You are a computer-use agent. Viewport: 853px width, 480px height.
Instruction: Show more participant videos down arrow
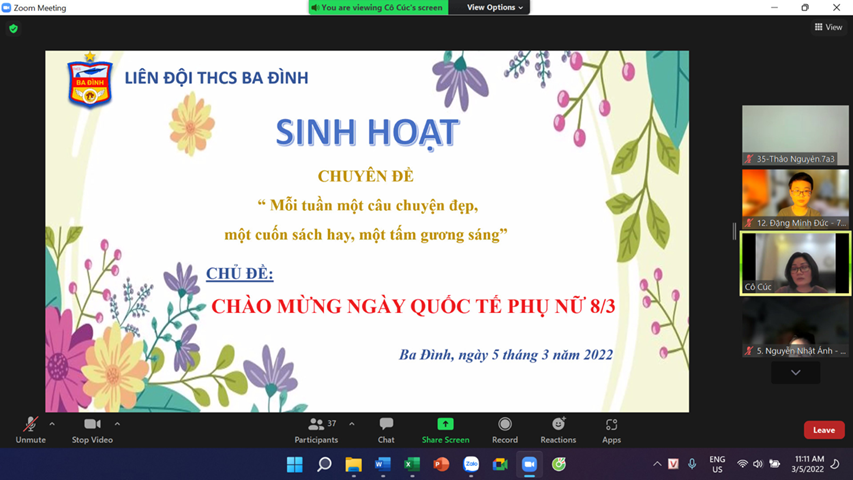pos(795,373)
